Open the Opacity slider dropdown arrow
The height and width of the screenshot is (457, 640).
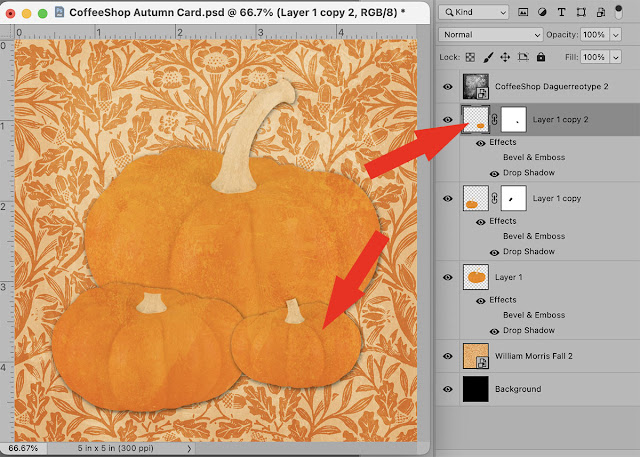pos(615,35)
